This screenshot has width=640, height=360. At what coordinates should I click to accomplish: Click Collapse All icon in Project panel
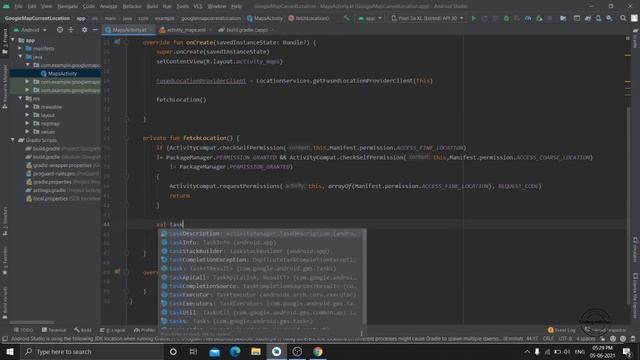71,30
